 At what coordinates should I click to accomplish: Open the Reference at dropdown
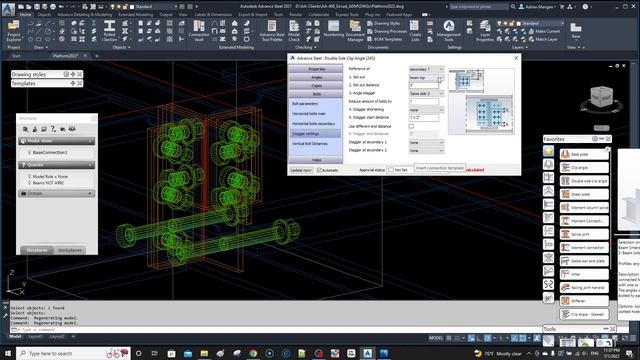click(426, 69)
